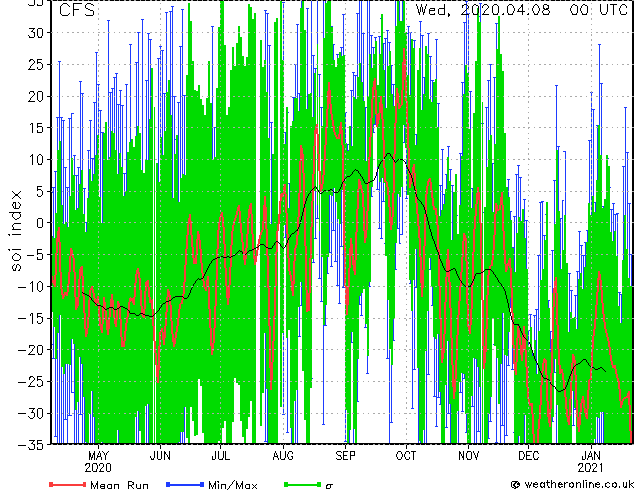Click the '30' y-axis tick label
Image resolution: width=634 pixels, height=490 pixels.
pos(36,33)
